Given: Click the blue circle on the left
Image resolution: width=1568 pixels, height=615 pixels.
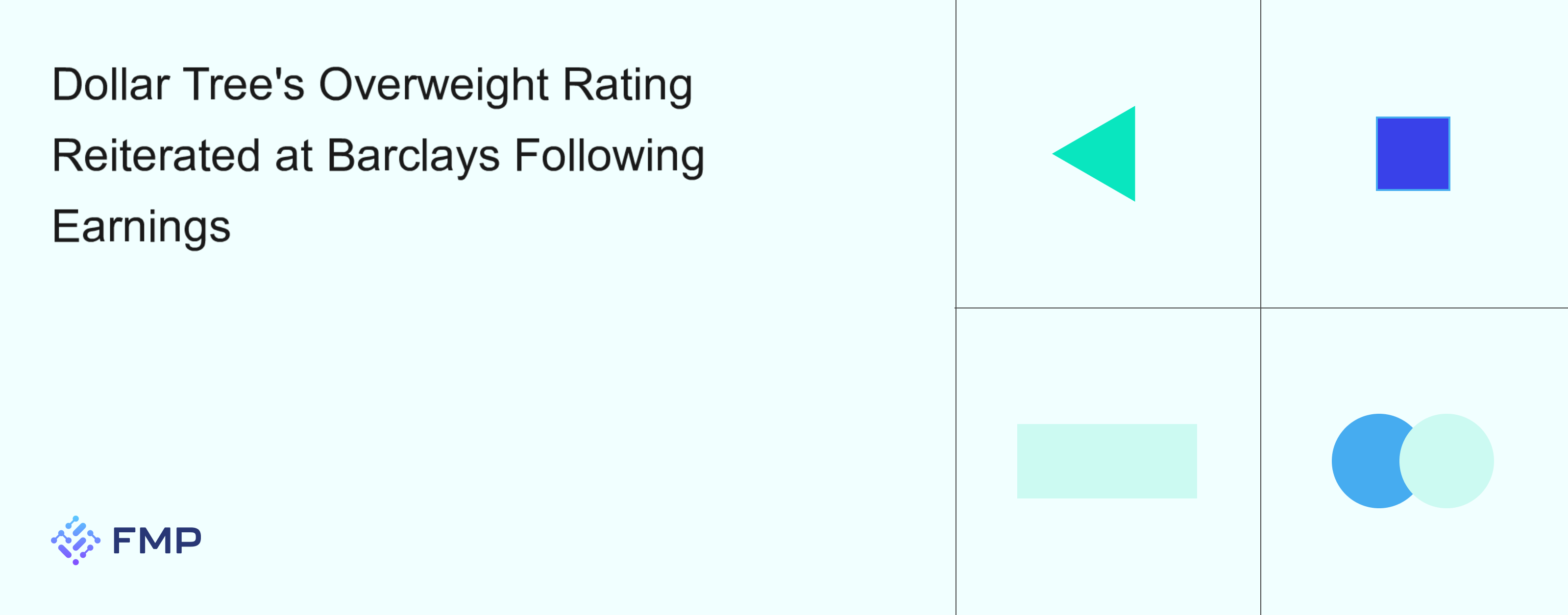Looking at the screenshot, I should pyautogui.click(x=1364, y=461).
